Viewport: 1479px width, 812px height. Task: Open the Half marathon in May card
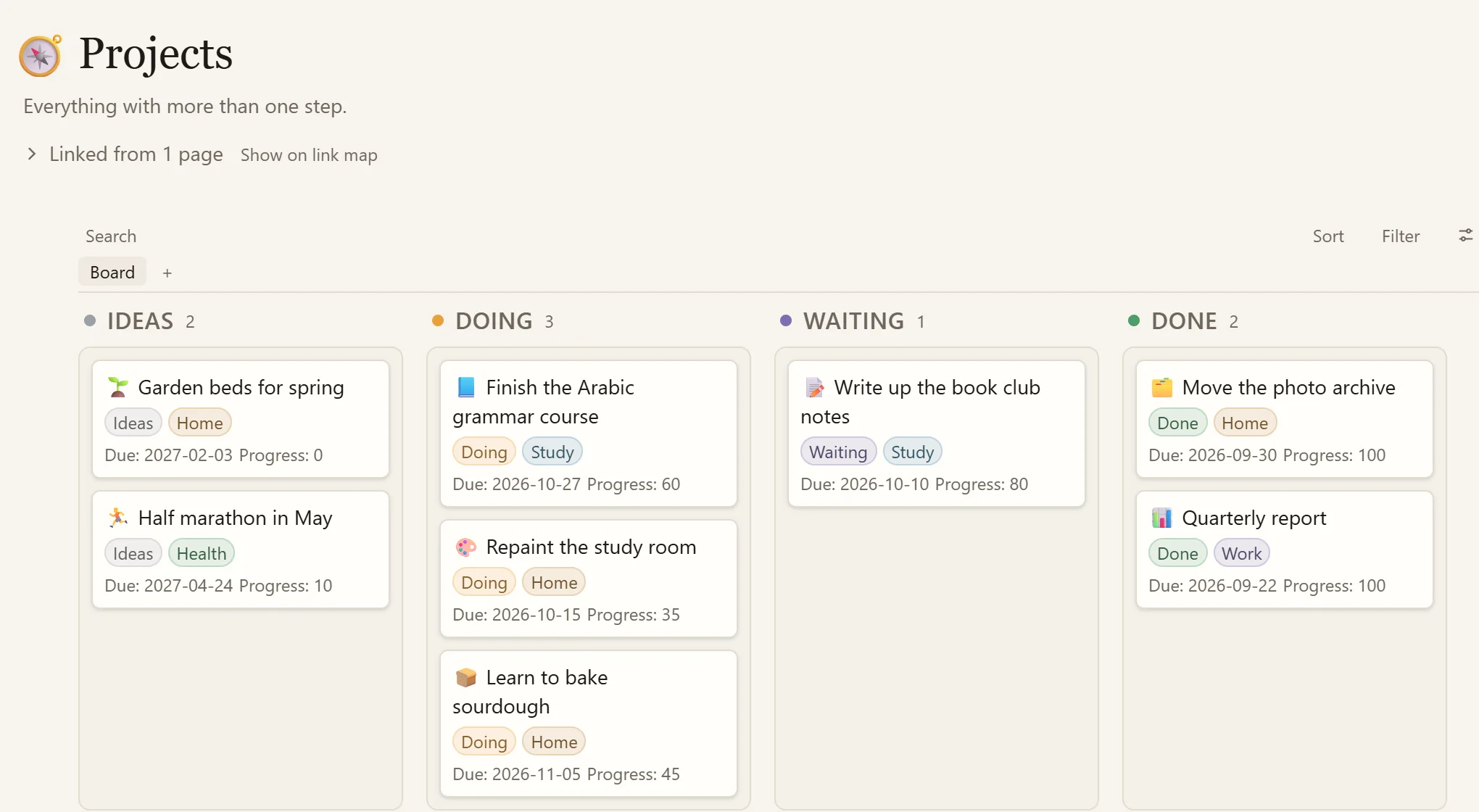[241, 550]
